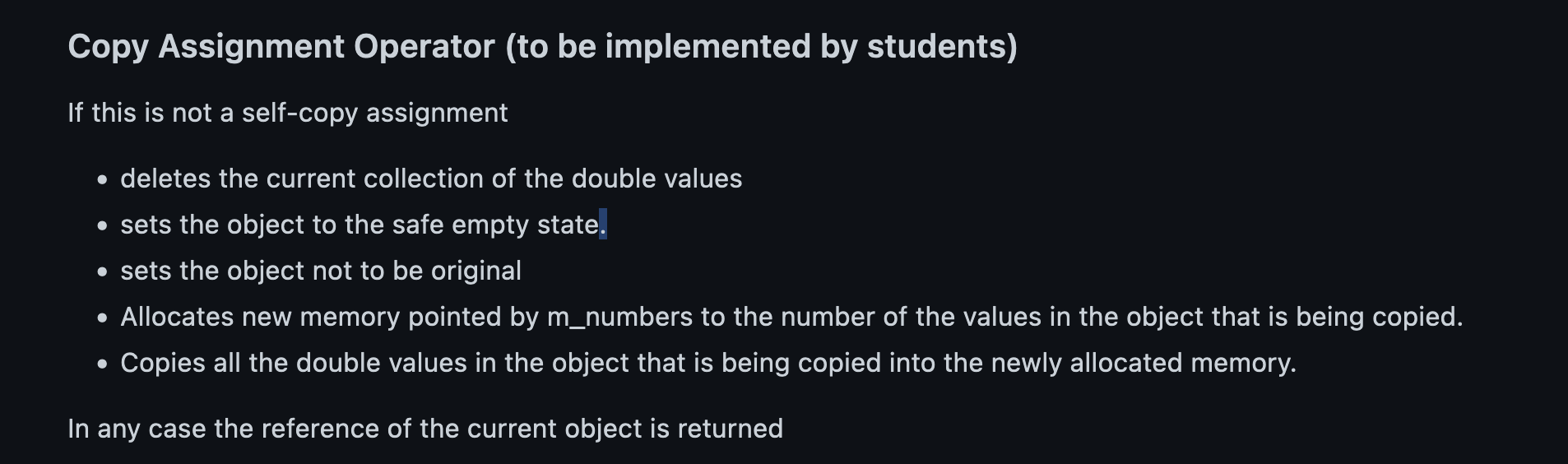Click the "If this is not a self-copy assignment" line
Image resolution: width=1568 pixels, height=464 pixels.
287,113
